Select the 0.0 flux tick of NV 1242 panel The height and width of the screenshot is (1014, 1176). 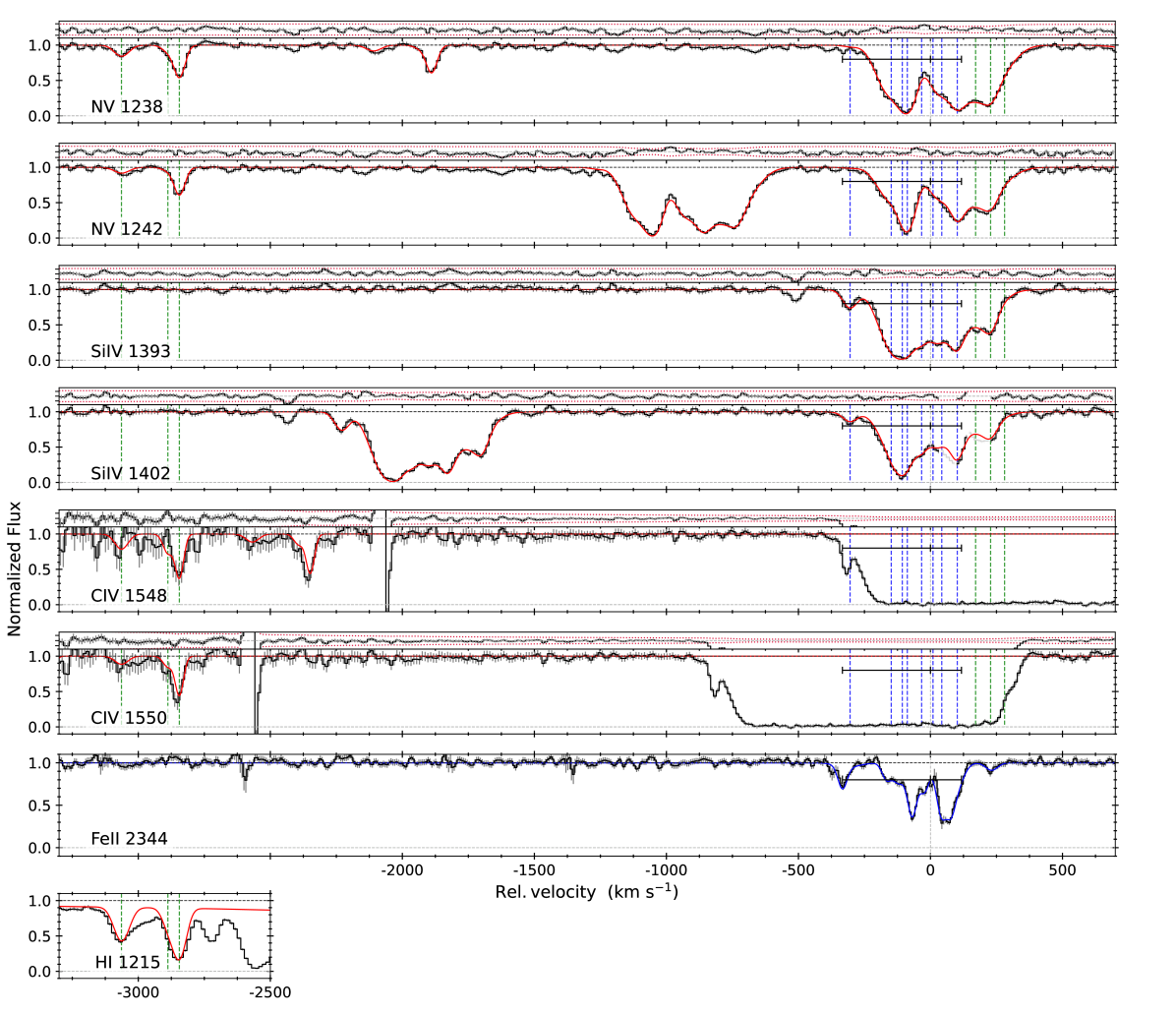(x=39, y=238)
